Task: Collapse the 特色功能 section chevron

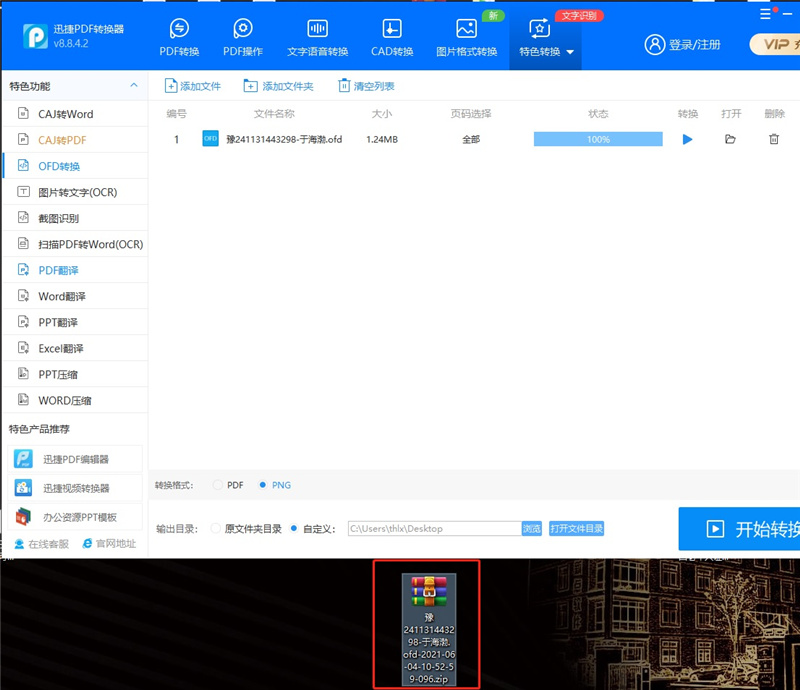Action: (134, 85)
